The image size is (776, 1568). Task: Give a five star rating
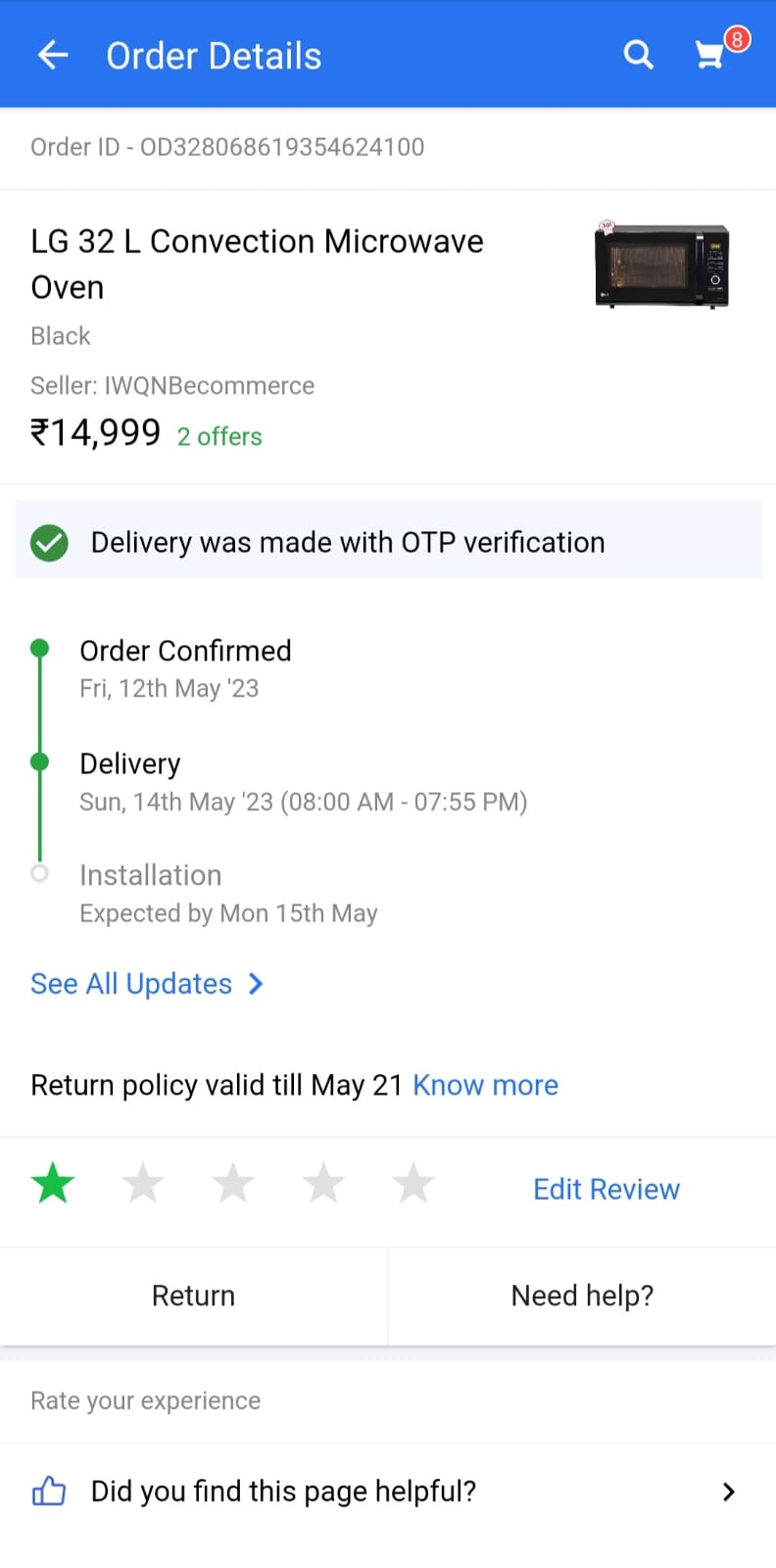[413, 1183]
